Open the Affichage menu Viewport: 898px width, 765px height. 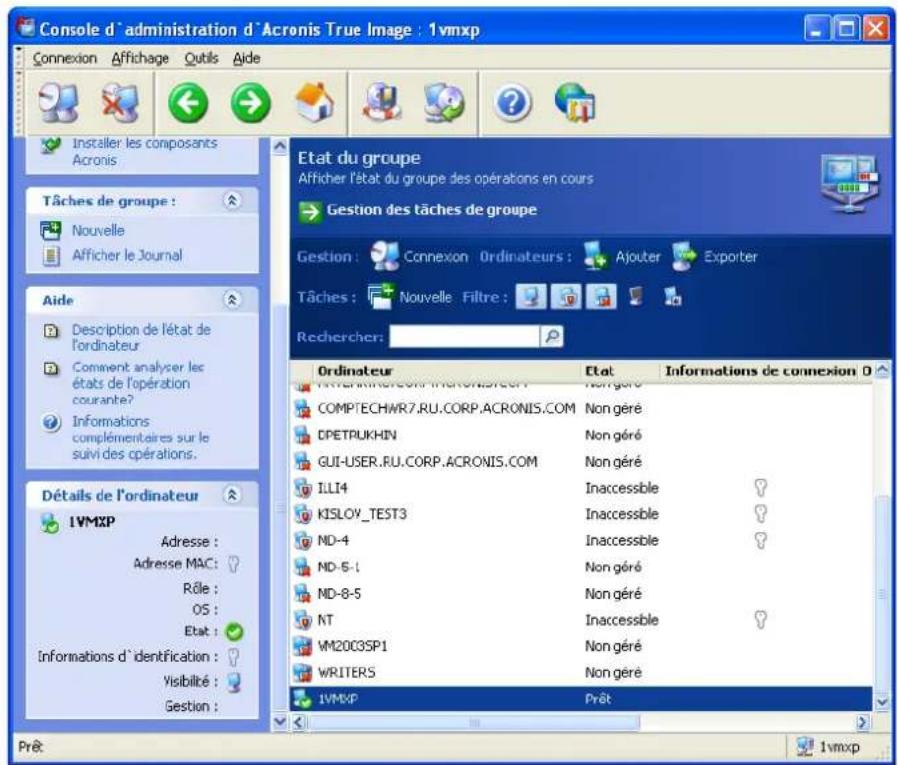140,58
